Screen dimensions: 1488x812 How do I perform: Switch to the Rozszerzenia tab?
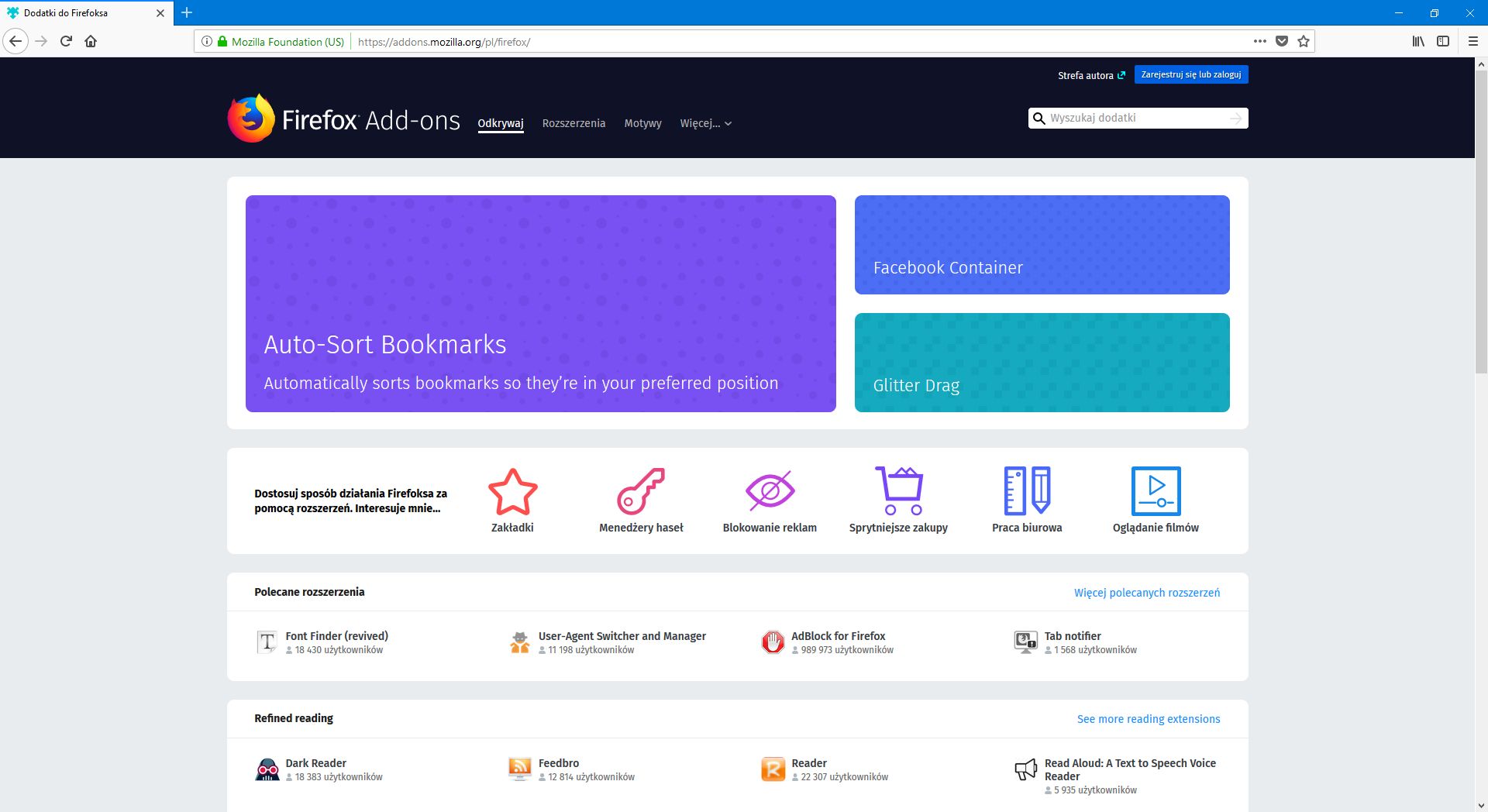(x=574, y=123)
